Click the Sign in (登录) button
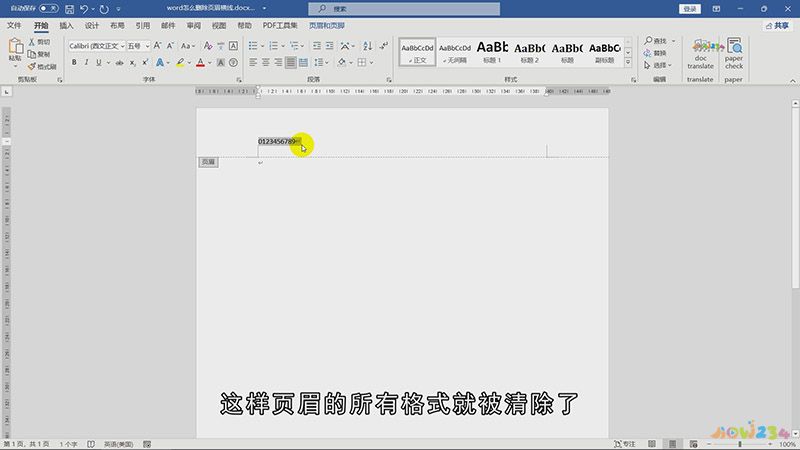800x450 pixels. [690, 9]
